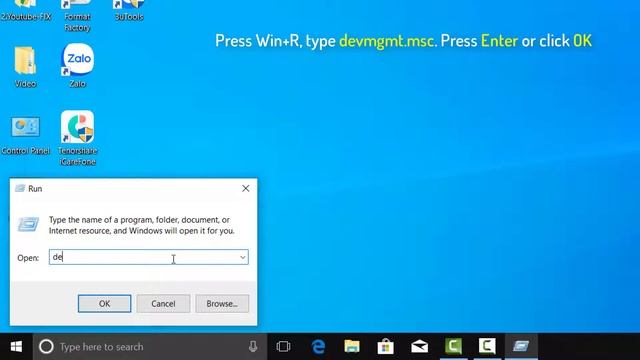
Task: Close the Run dialog
Action: (246, 188)
